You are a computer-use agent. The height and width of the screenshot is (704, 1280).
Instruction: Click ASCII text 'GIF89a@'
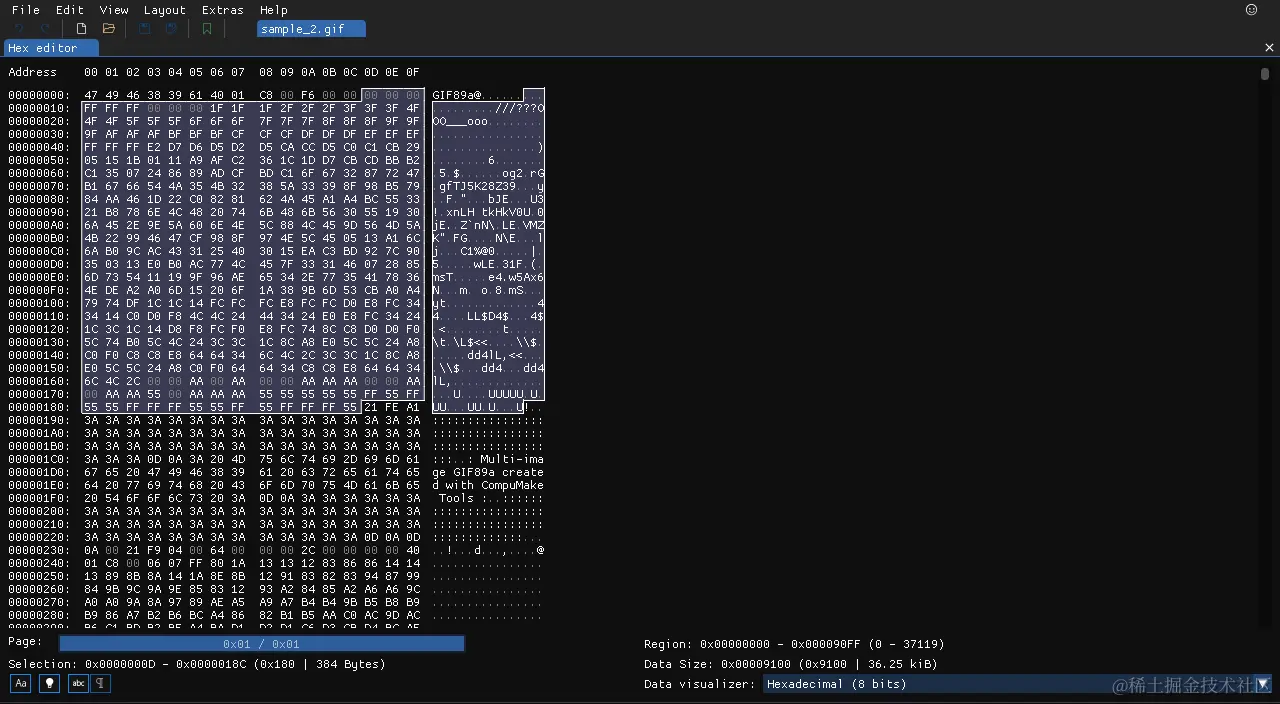457,95
